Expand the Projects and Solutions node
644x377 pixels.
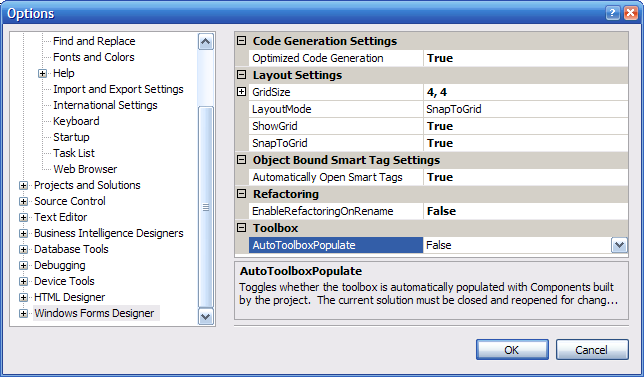click(x=23, y=186)
